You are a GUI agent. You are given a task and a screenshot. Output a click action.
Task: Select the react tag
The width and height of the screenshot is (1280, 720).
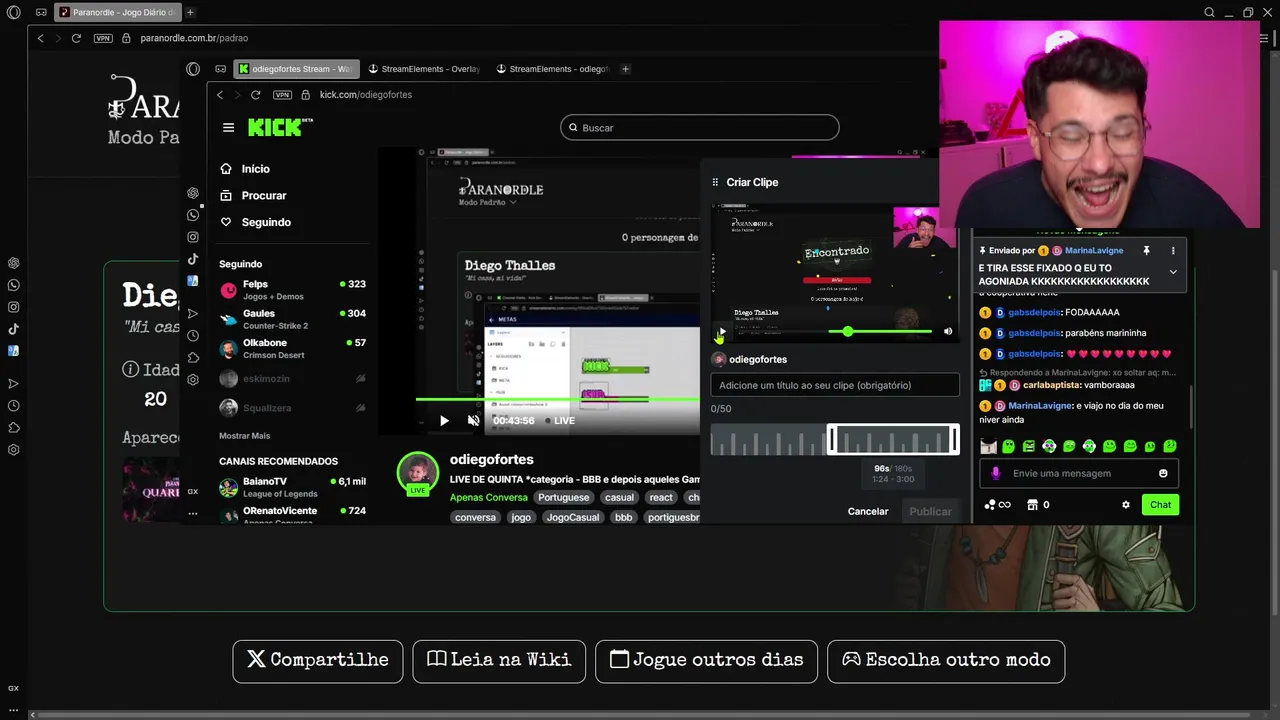661,497
